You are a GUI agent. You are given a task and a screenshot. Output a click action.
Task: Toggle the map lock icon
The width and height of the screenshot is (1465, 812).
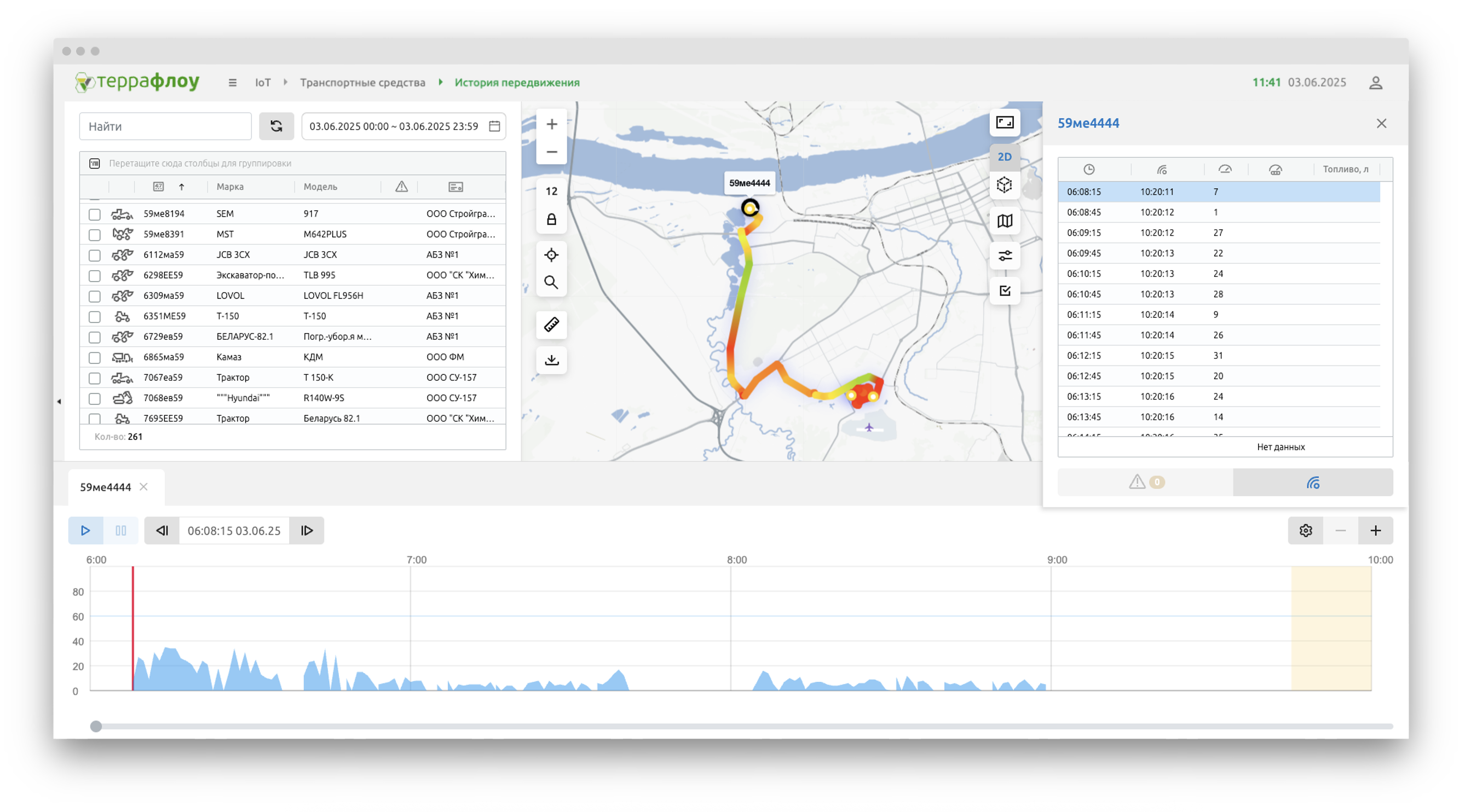click(x=551, y=219)
